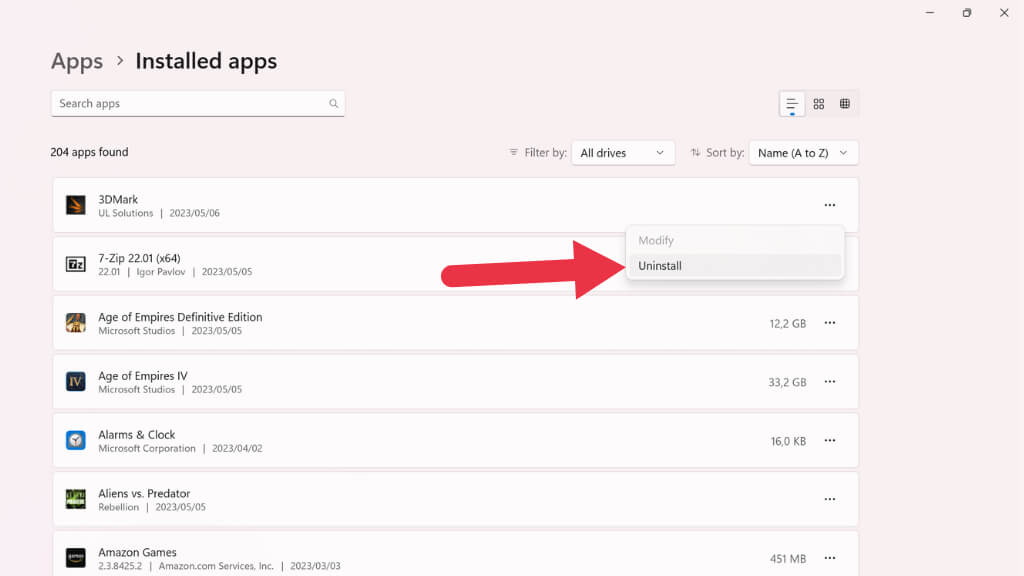Select the 3DMark app name
This screenshot has height=576, width=1024.
pos(118,199)
